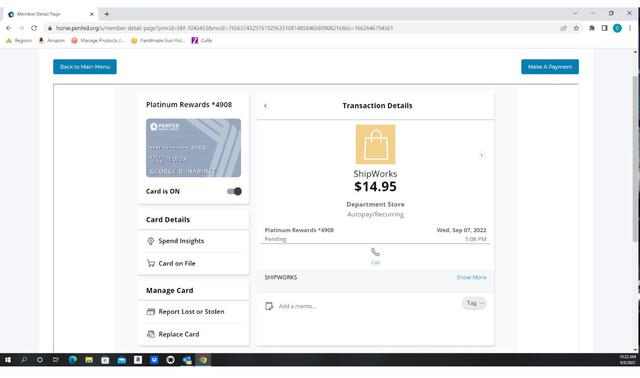Click the Back to Main Menu button

coord(84,67)
